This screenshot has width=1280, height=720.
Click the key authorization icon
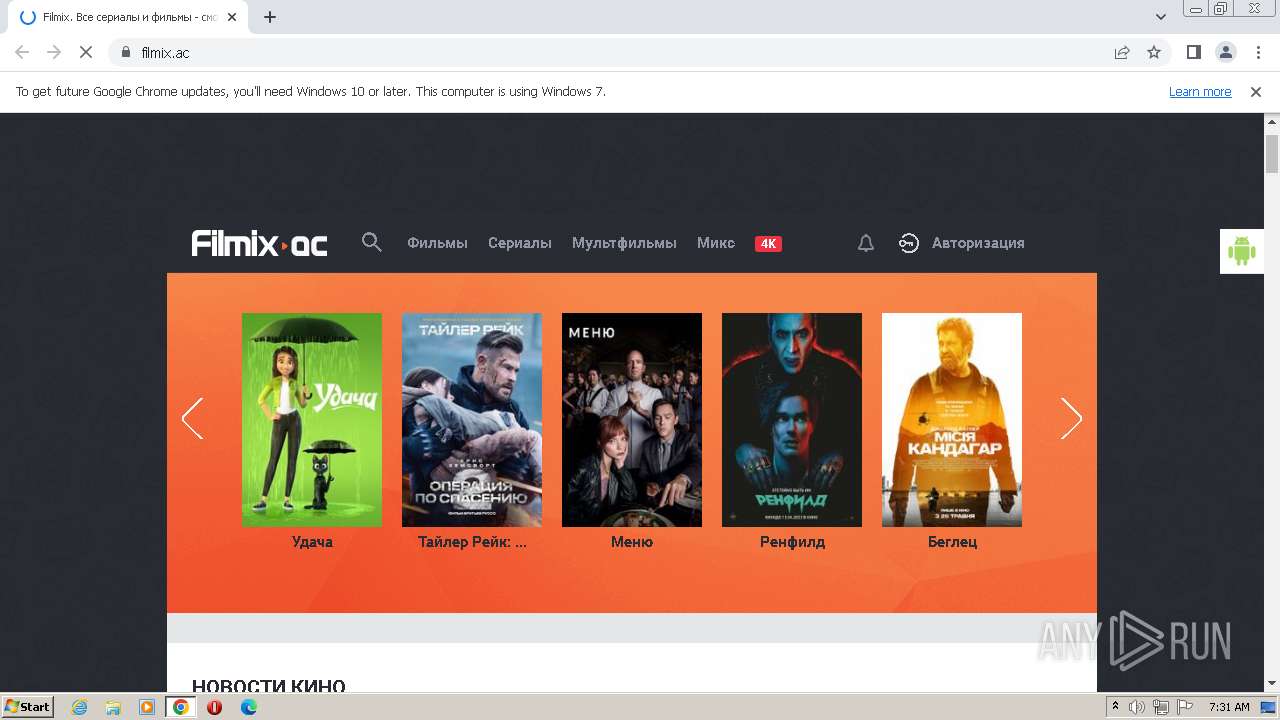(x=909, y=243)
